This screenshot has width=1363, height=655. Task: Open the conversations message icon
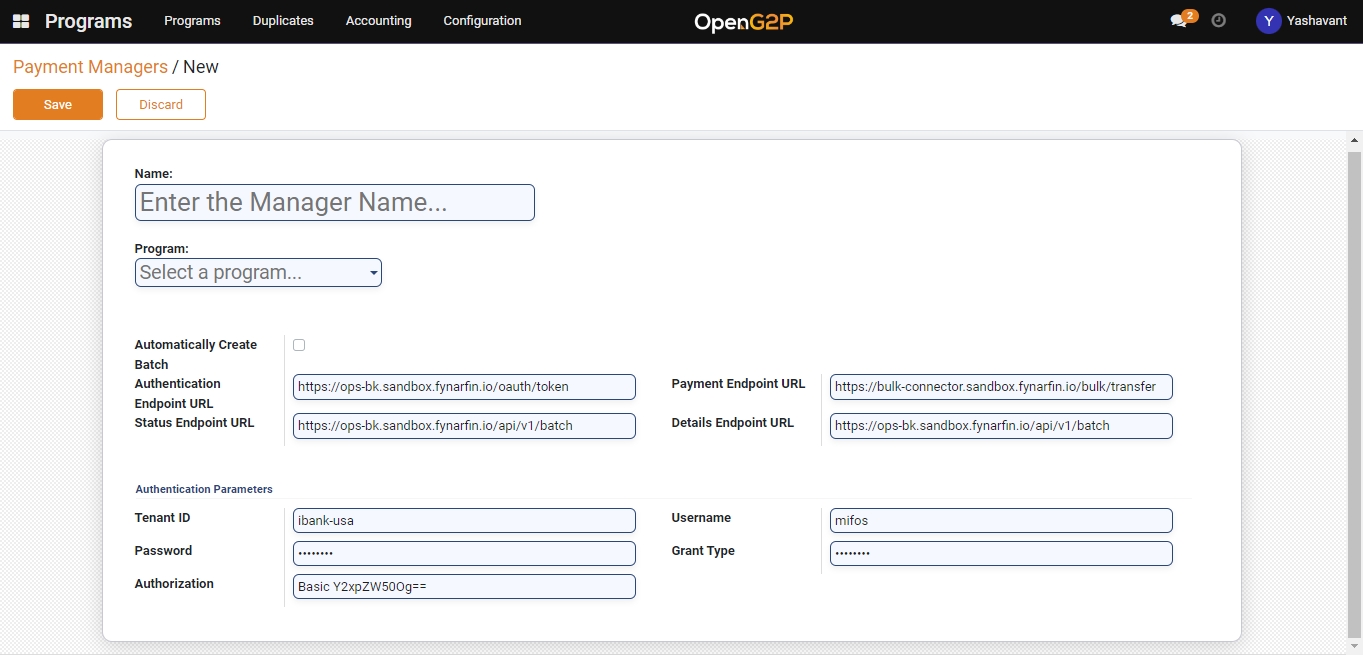pos(1179,21)
